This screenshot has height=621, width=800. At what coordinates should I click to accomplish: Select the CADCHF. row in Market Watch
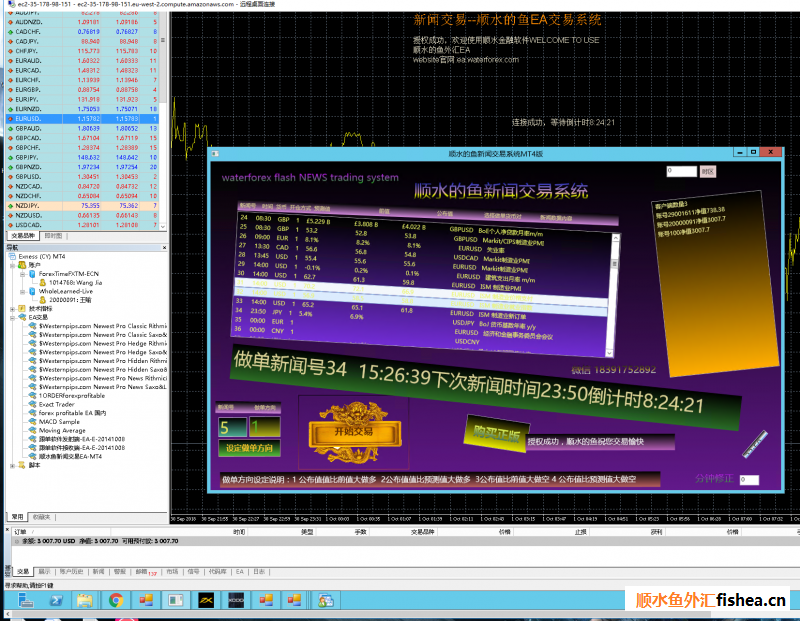(x=82, y=31)
